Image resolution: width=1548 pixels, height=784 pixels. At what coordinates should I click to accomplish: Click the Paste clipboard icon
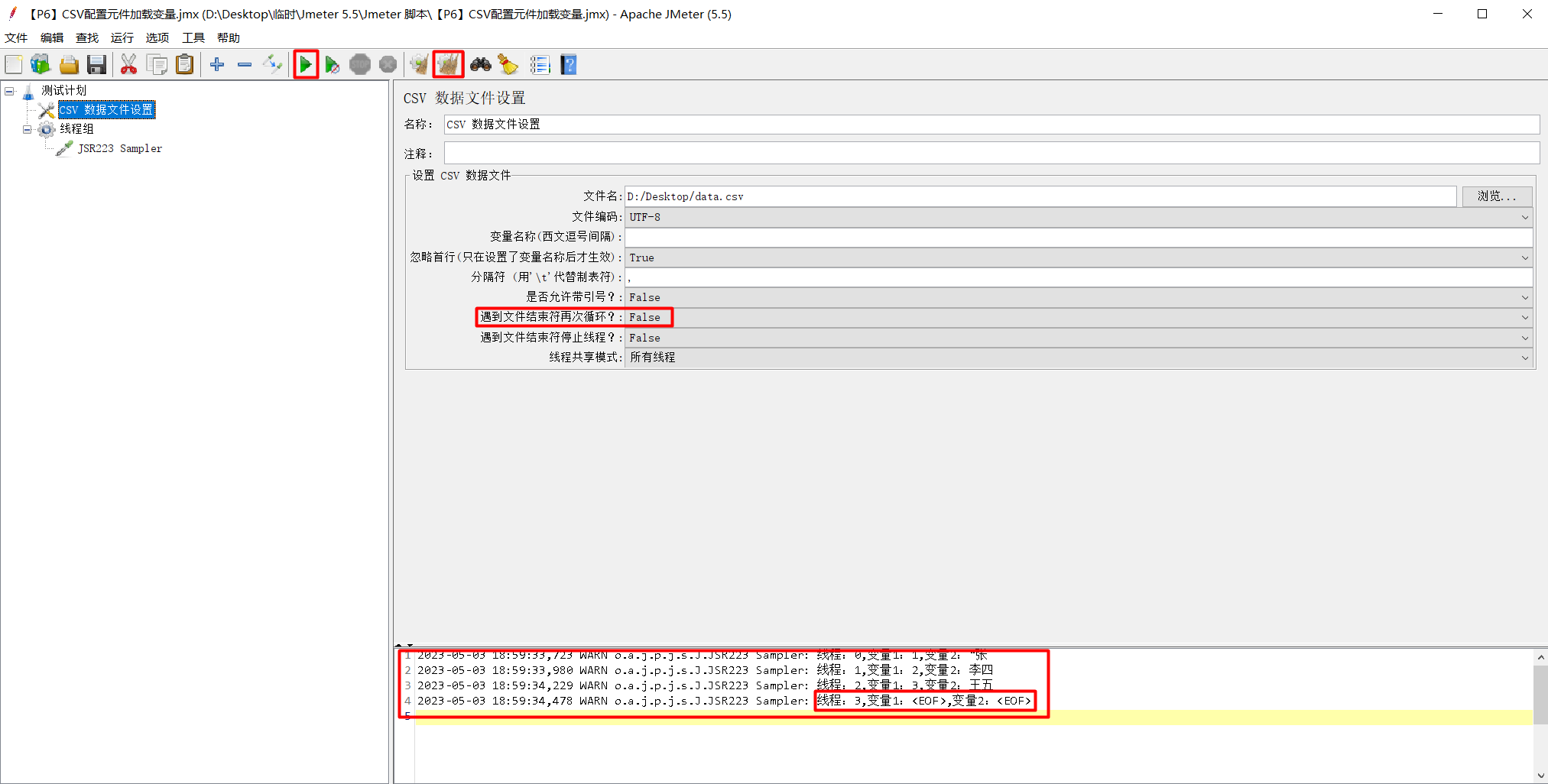[184, 65]
